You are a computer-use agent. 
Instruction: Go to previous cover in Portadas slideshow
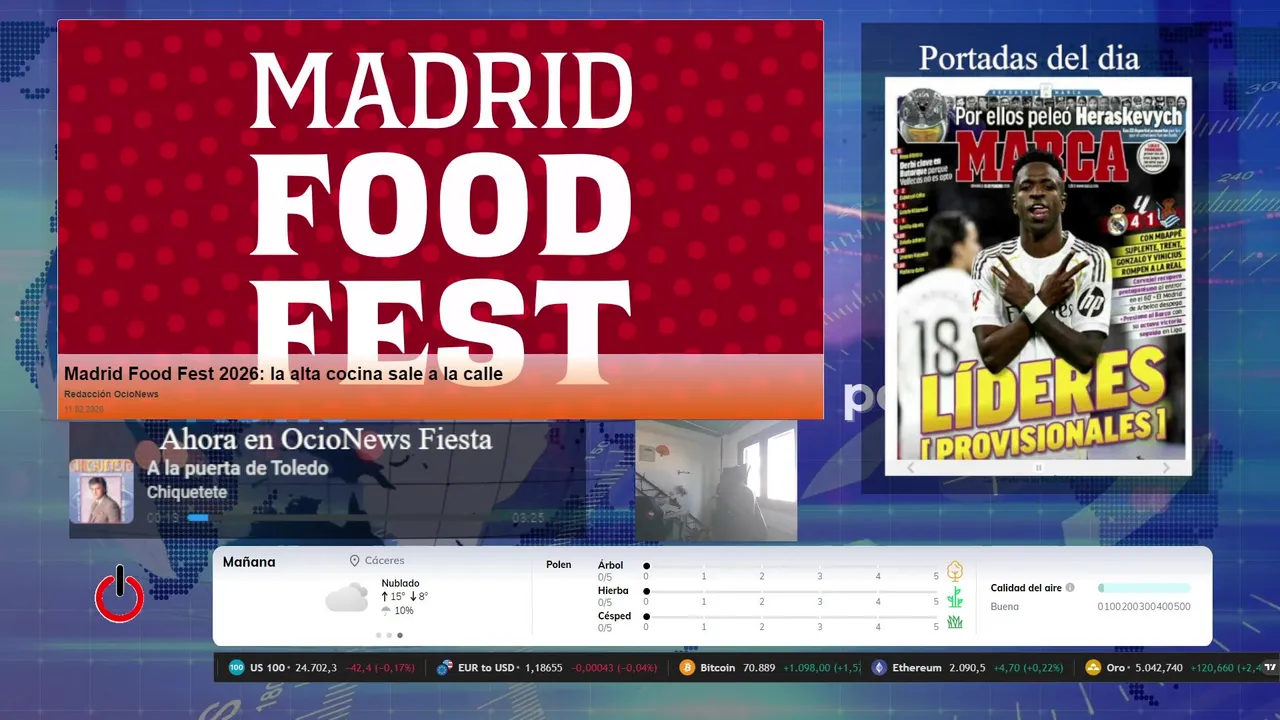click(910, 468)
